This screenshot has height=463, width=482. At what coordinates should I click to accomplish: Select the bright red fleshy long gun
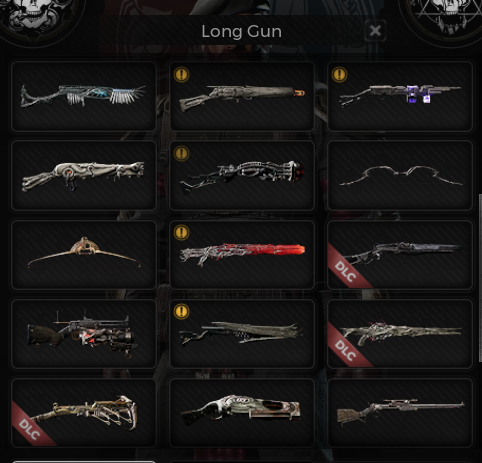[242, 255]
